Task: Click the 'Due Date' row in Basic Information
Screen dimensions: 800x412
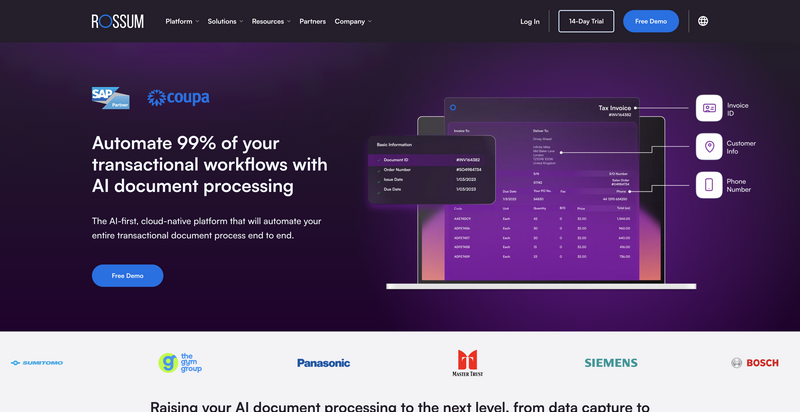Action: pos(432,189)
